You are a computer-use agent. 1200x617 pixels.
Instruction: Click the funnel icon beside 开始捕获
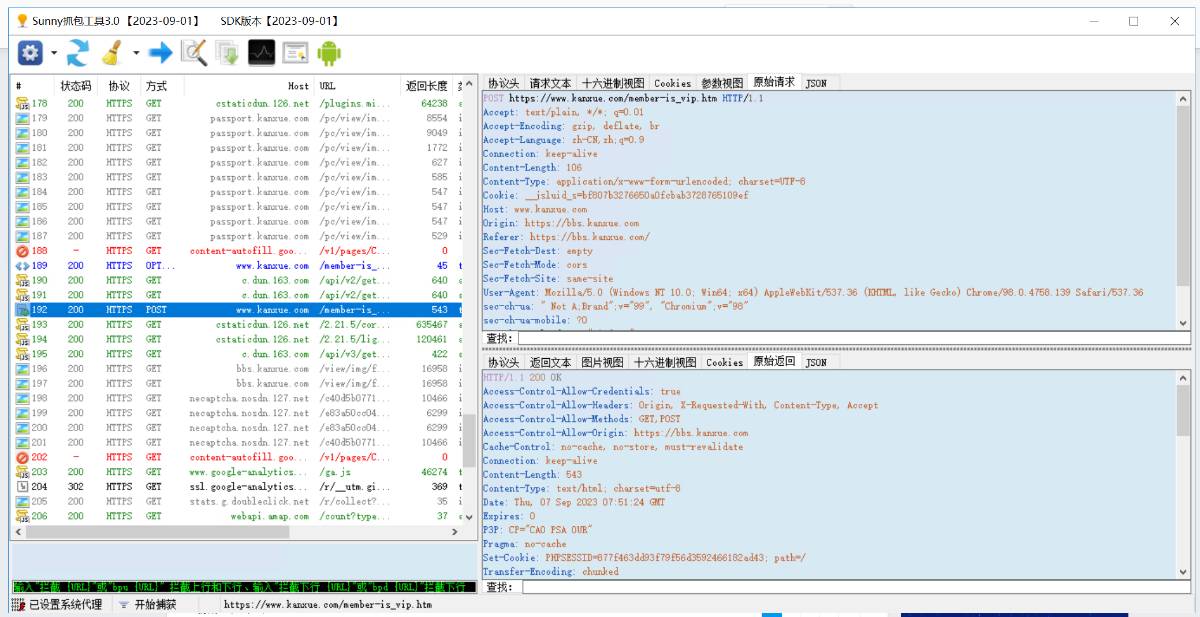point(123,605)
